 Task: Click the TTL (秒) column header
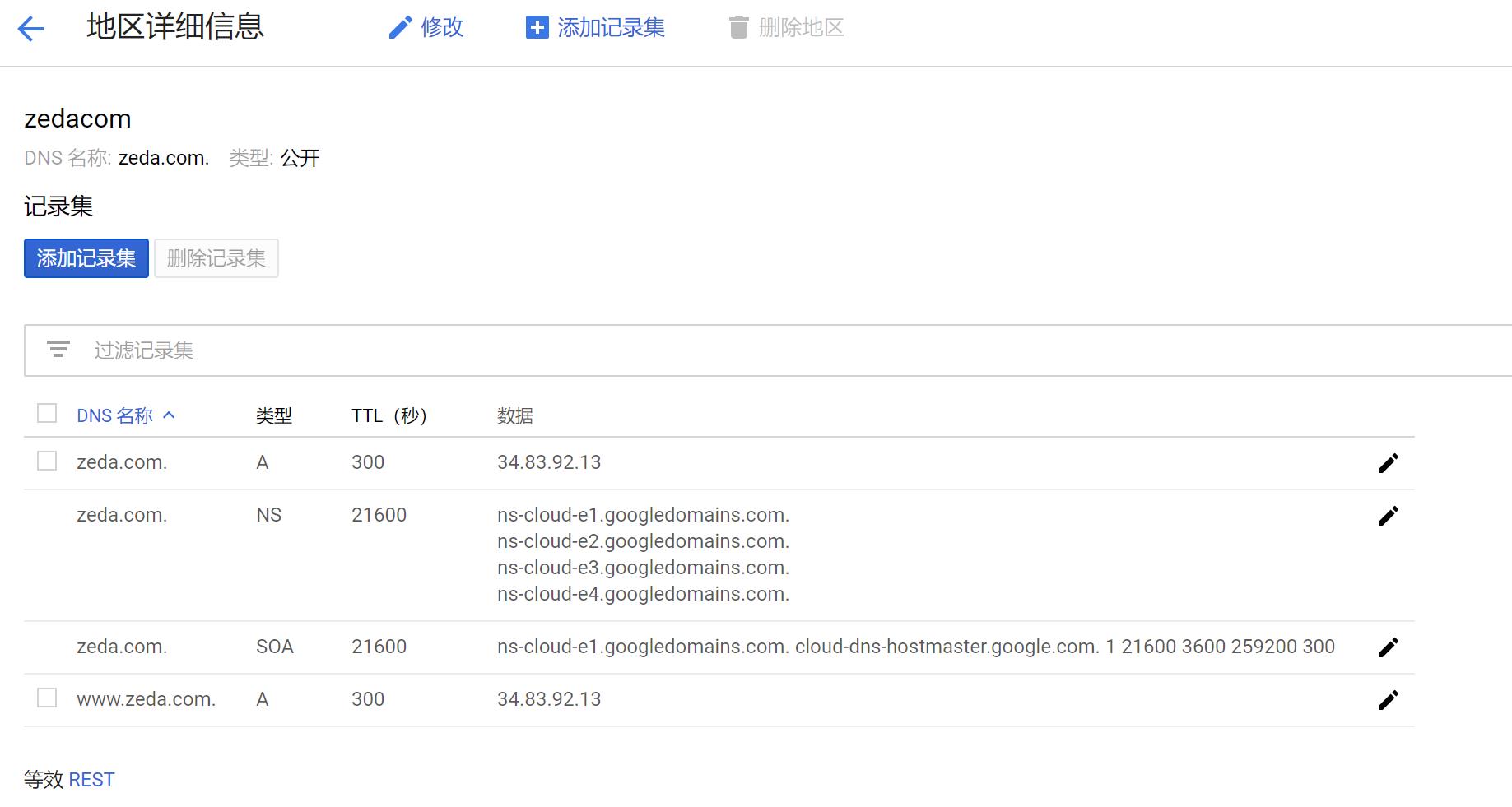(x=388, y=416)
